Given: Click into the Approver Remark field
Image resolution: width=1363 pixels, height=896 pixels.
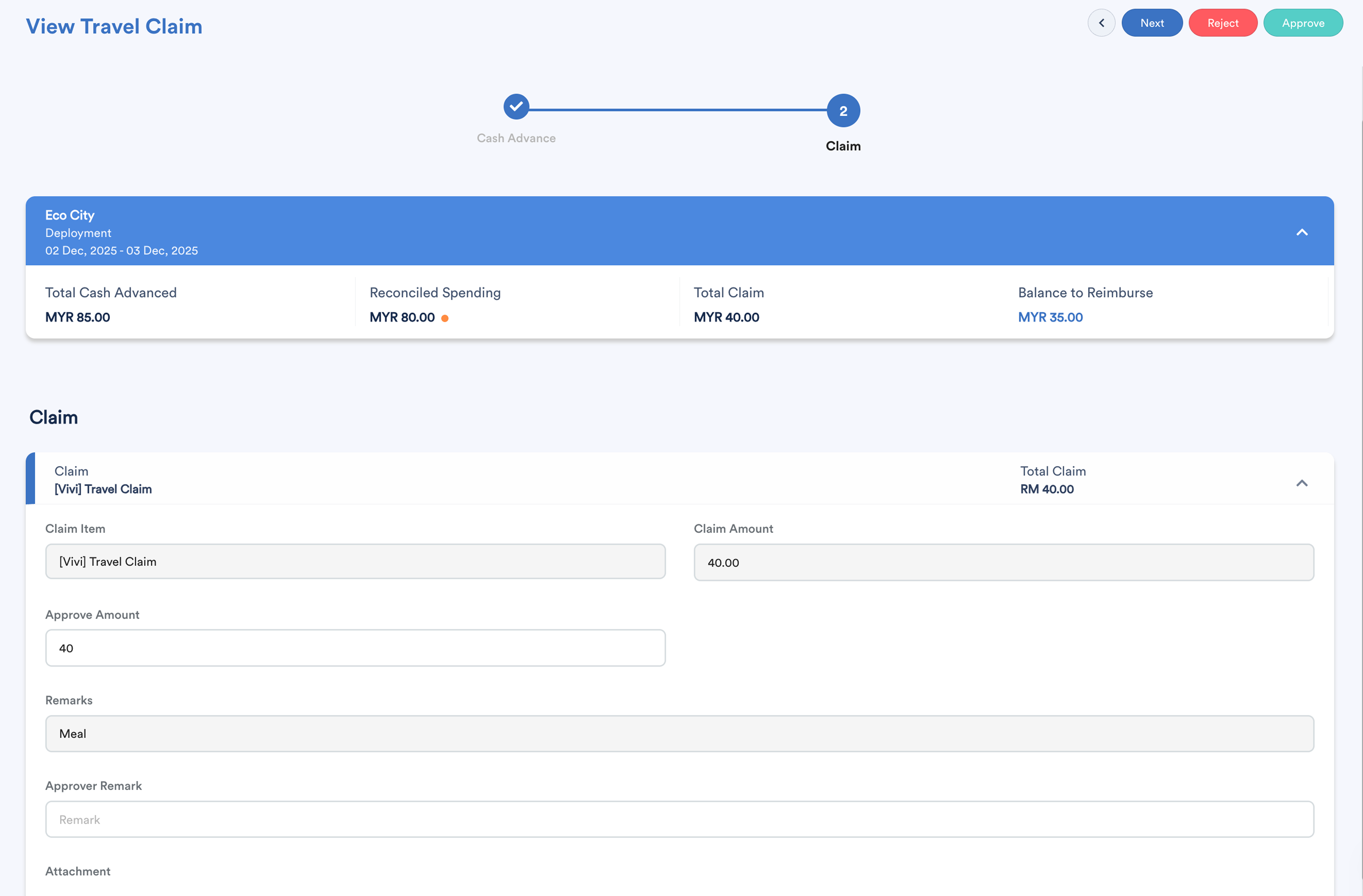Looking at the screenshot, I should click(x=679, y=819).
